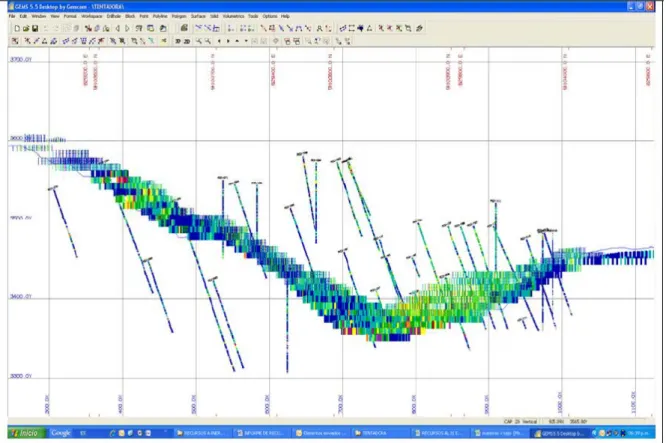Screen dimensions: 666x443
Task: Click the small left arrow pan icon
Action: coord(219,41)
